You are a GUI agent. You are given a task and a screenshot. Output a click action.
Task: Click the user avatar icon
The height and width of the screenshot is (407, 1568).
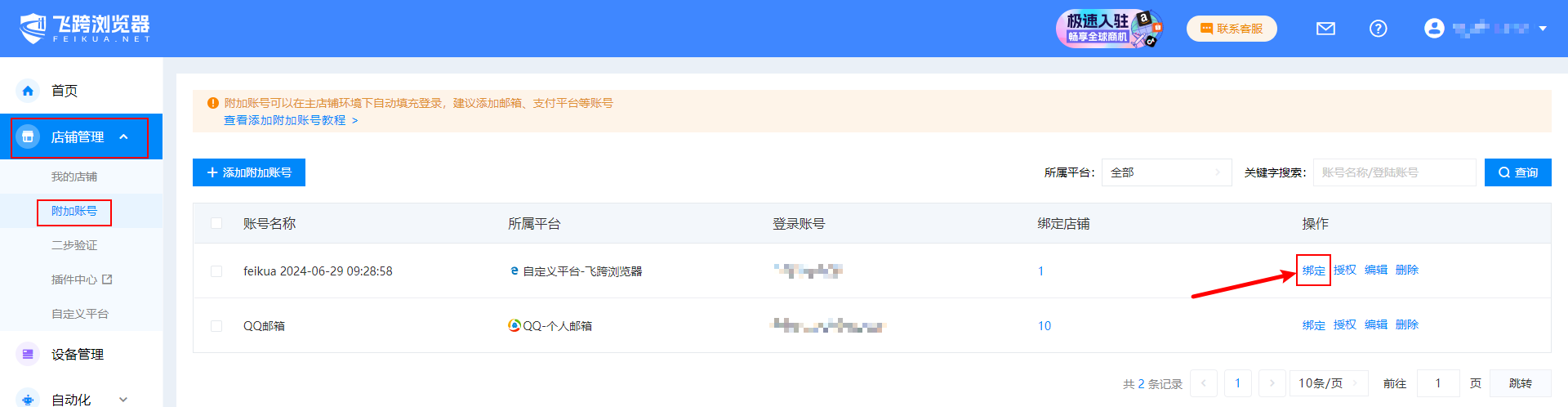coord(1434,29)
